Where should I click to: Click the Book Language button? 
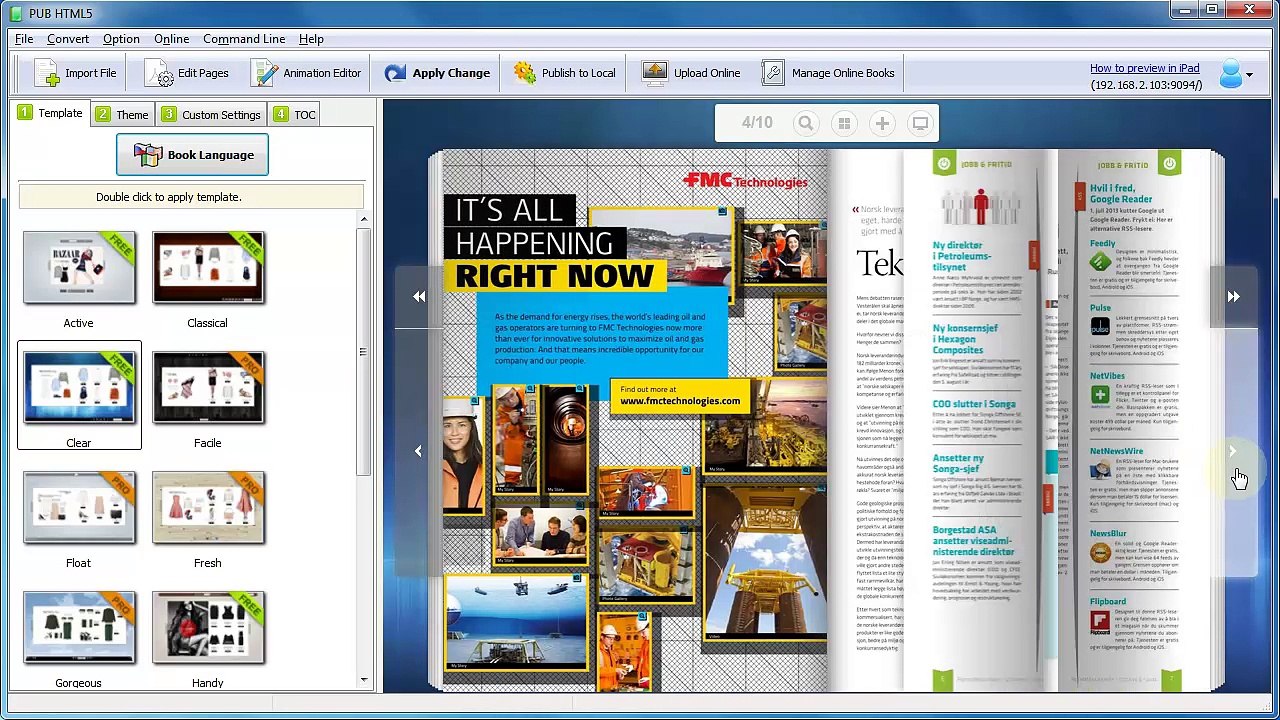(192, 155)
